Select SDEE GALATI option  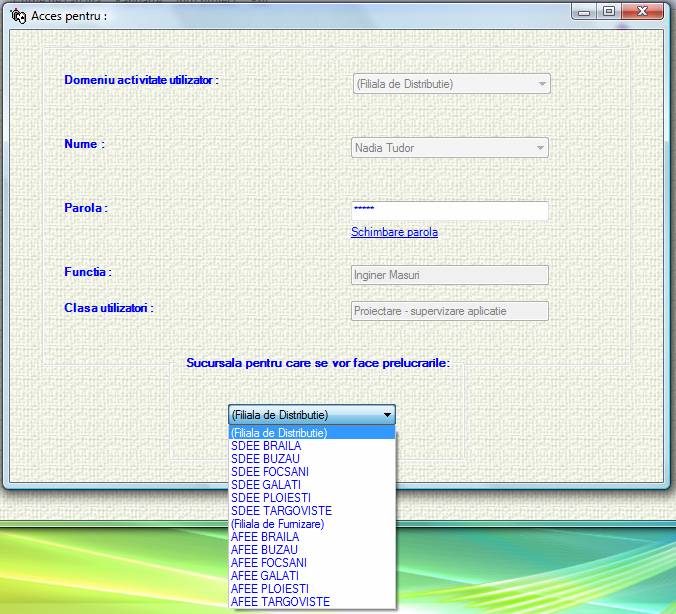click(x=312, y=485)
